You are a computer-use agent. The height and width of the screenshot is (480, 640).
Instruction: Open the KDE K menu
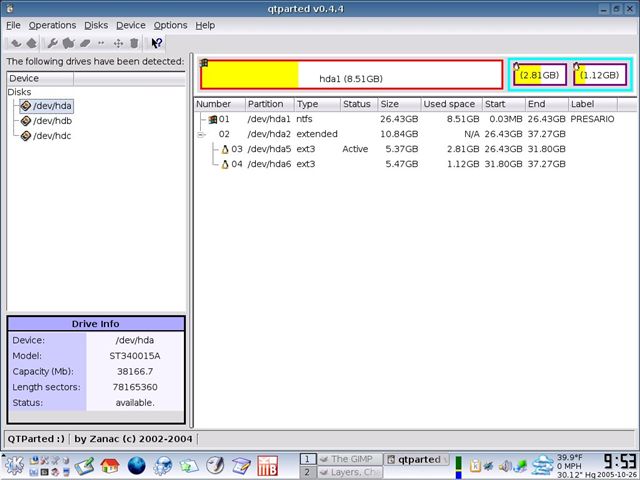14,466
